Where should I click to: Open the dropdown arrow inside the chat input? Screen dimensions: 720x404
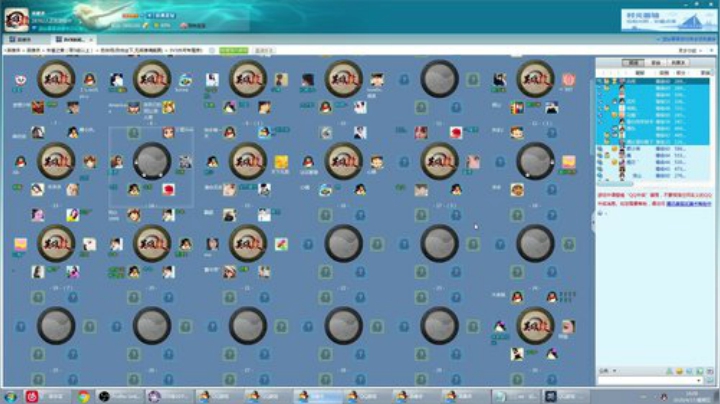pos(699,381)
